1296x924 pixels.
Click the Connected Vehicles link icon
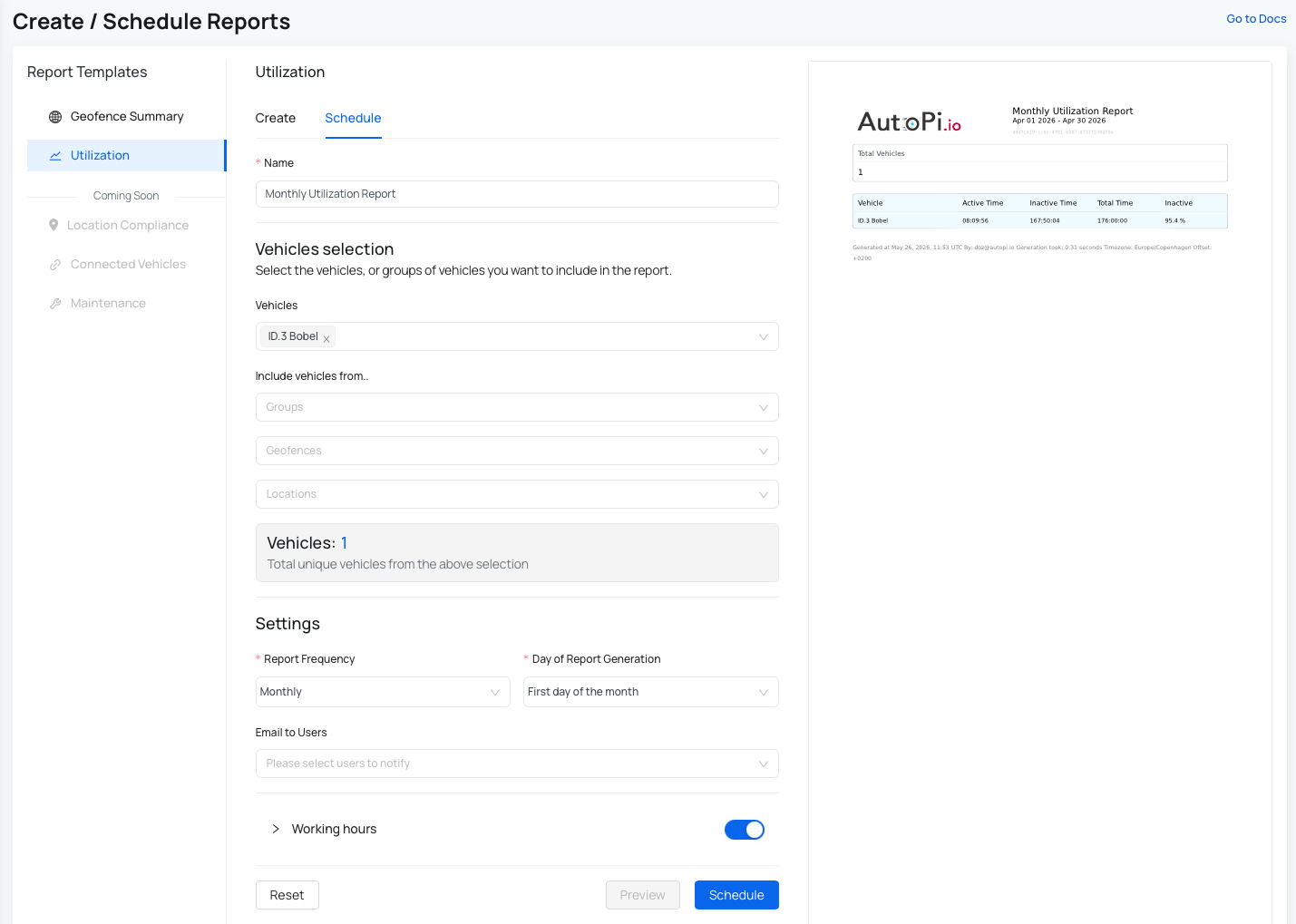point(55,265)
